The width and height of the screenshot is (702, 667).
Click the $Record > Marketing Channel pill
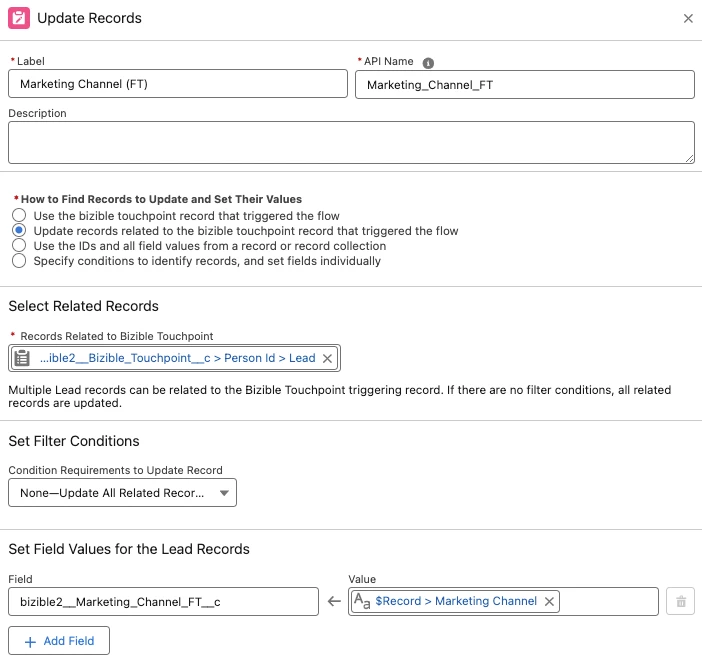456,601
